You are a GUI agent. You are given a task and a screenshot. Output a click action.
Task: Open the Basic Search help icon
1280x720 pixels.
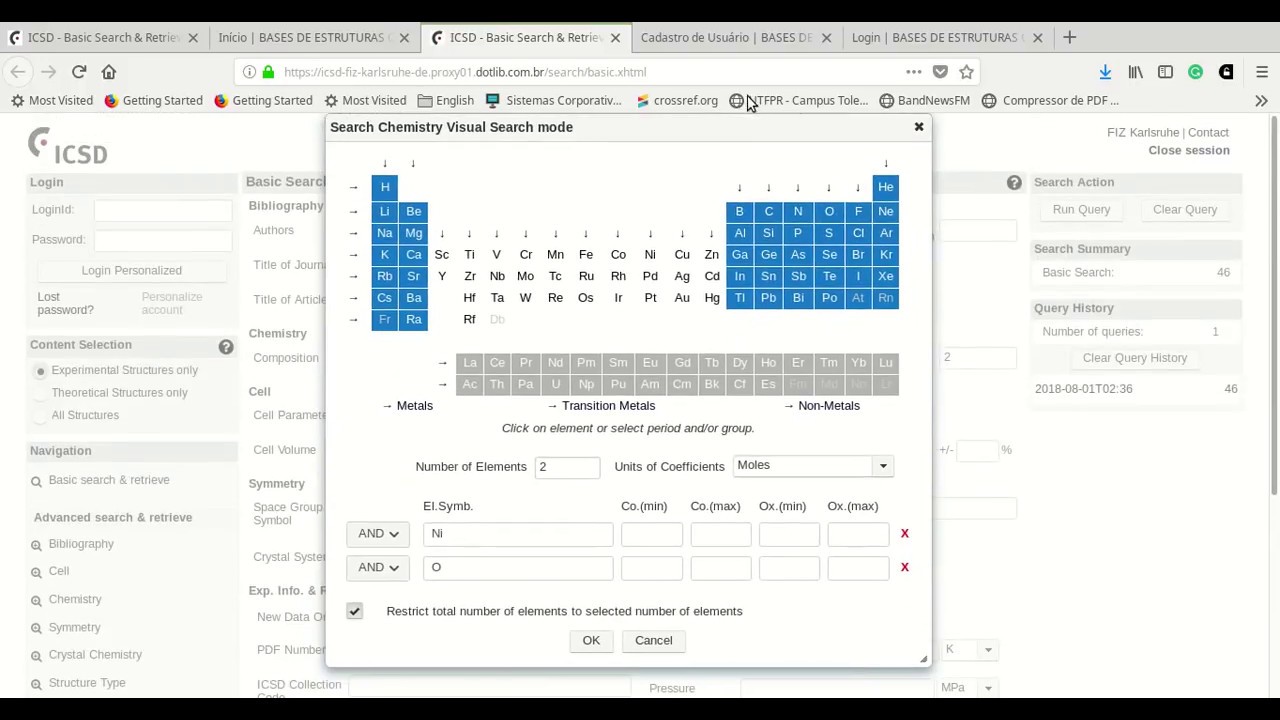(1014, 183)
